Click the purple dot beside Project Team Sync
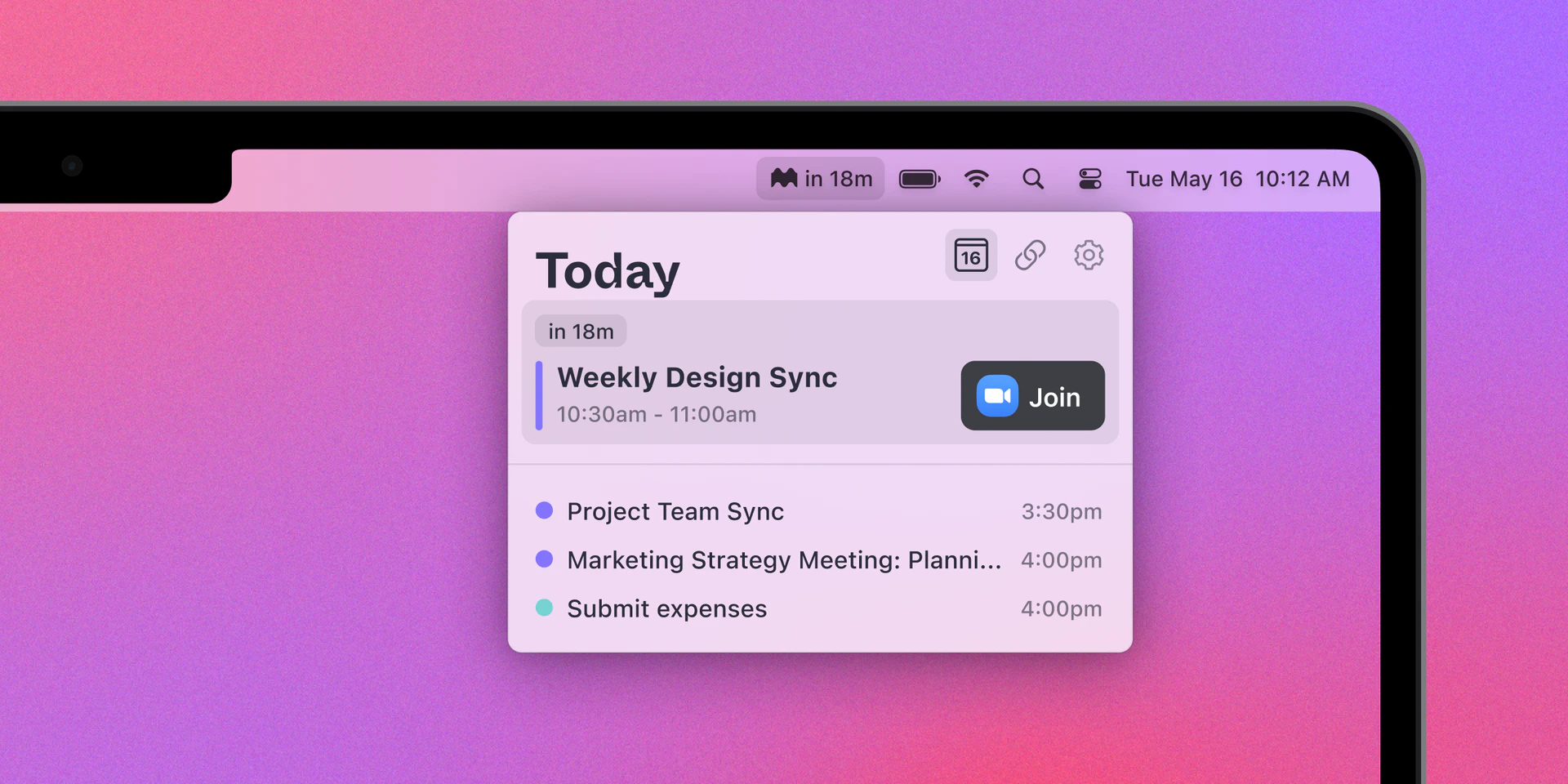Screen dimensions: 1568x784 point(544,510)
